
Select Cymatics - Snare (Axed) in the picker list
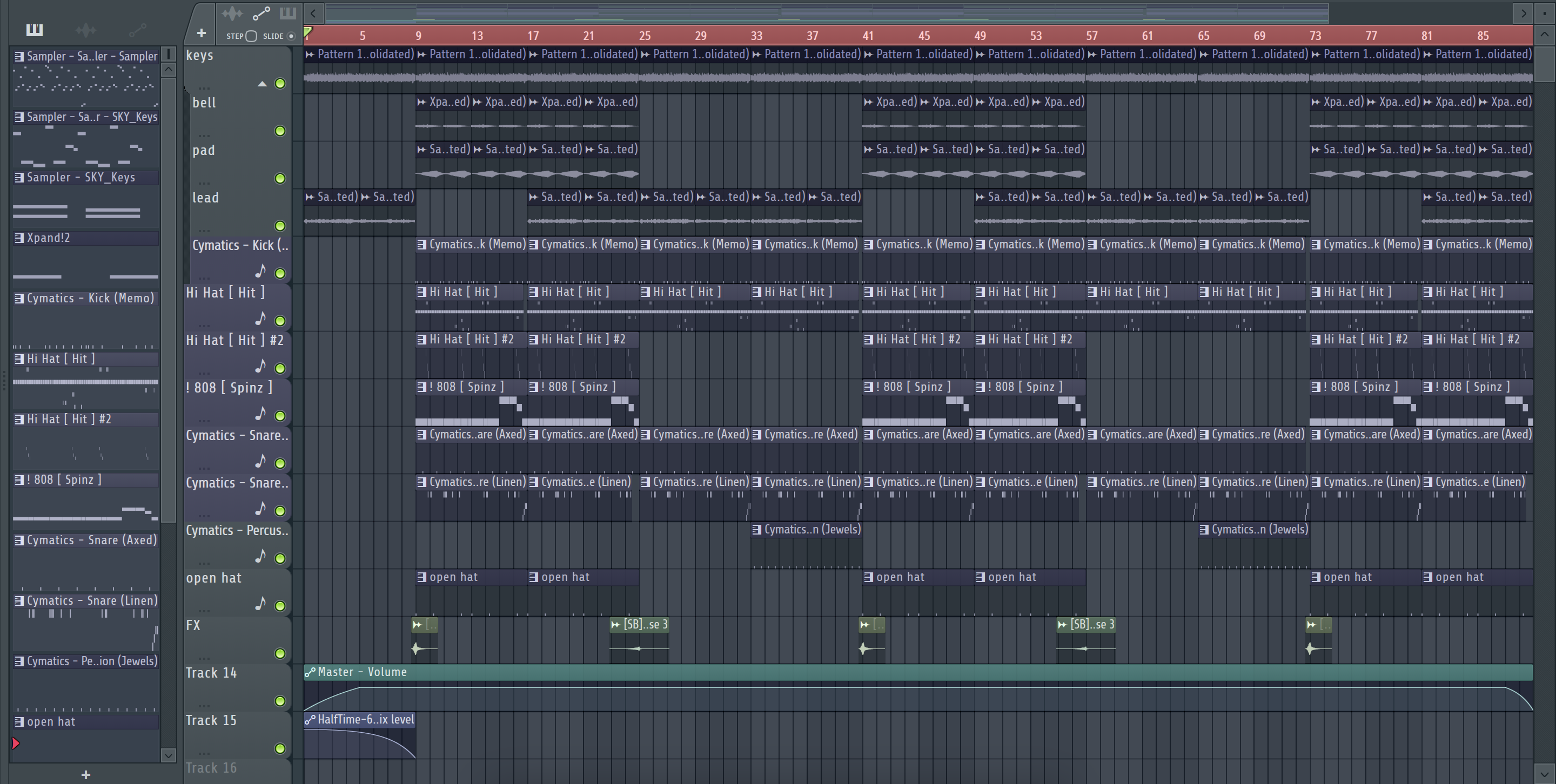point(86,540)
